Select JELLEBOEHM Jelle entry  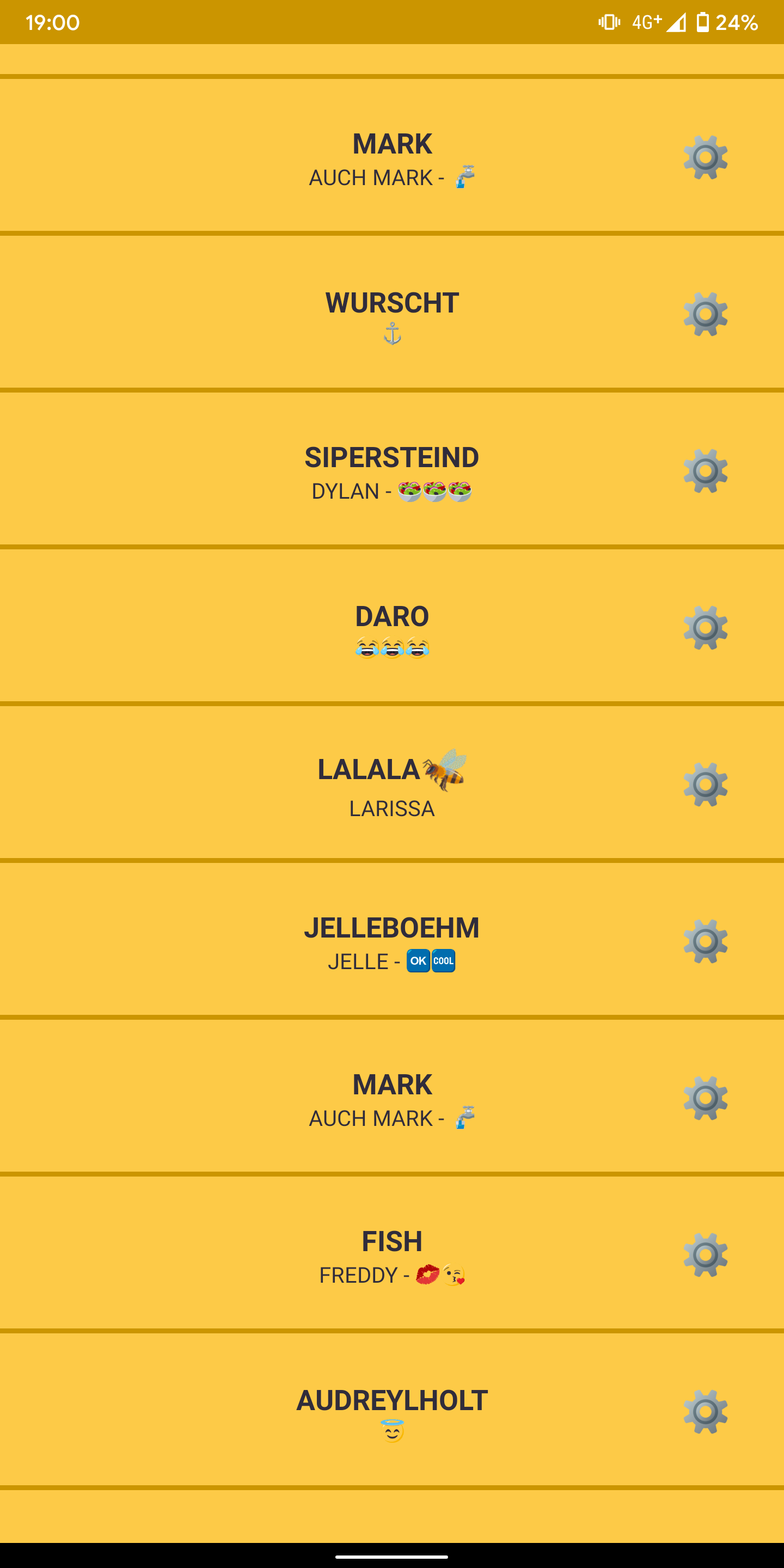tap(392, 940)
